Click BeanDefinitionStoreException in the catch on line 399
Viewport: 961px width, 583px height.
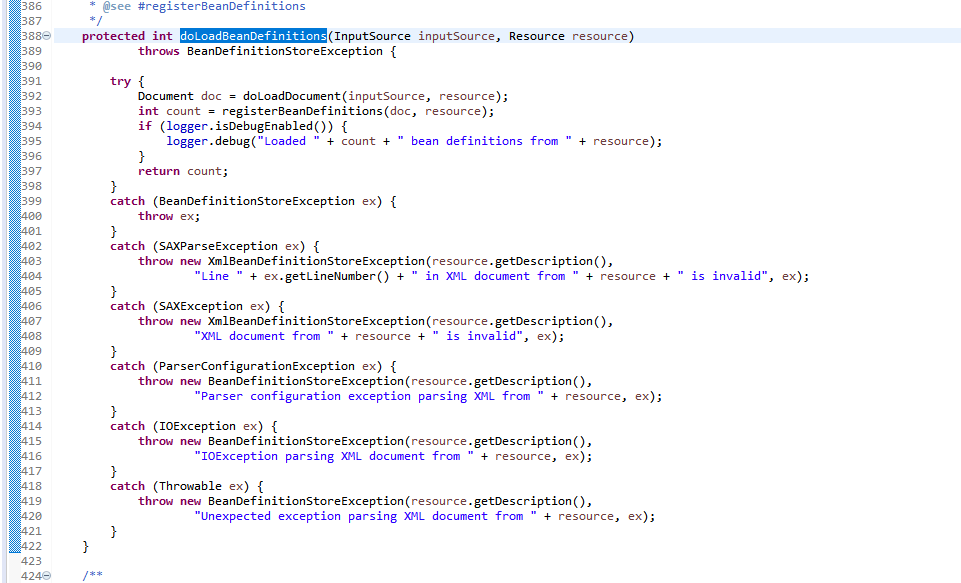pyautogui.click(x=257, y=201)
